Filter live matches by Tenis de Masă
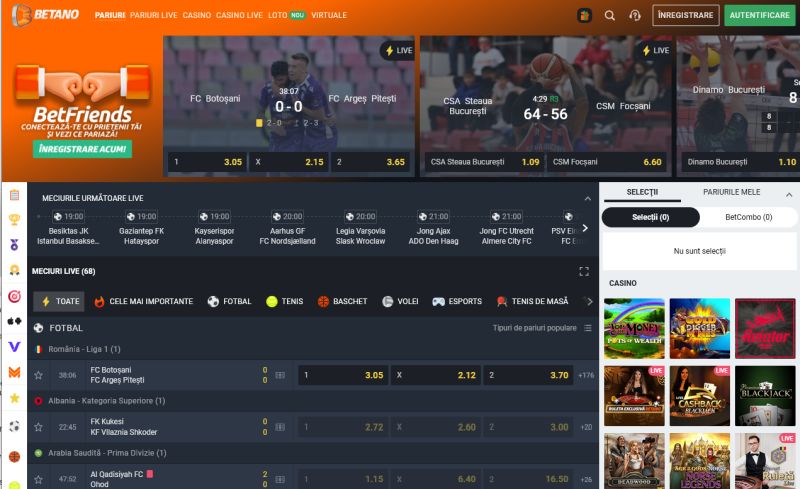This screenshot has height=489, width=800. tap(533, 302)
